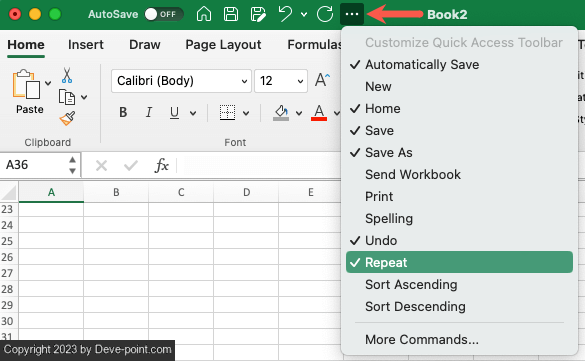Viewport: 585px width, 361px height.
Task: Open the Fill Color dropdown arrow
Action: 299,113
